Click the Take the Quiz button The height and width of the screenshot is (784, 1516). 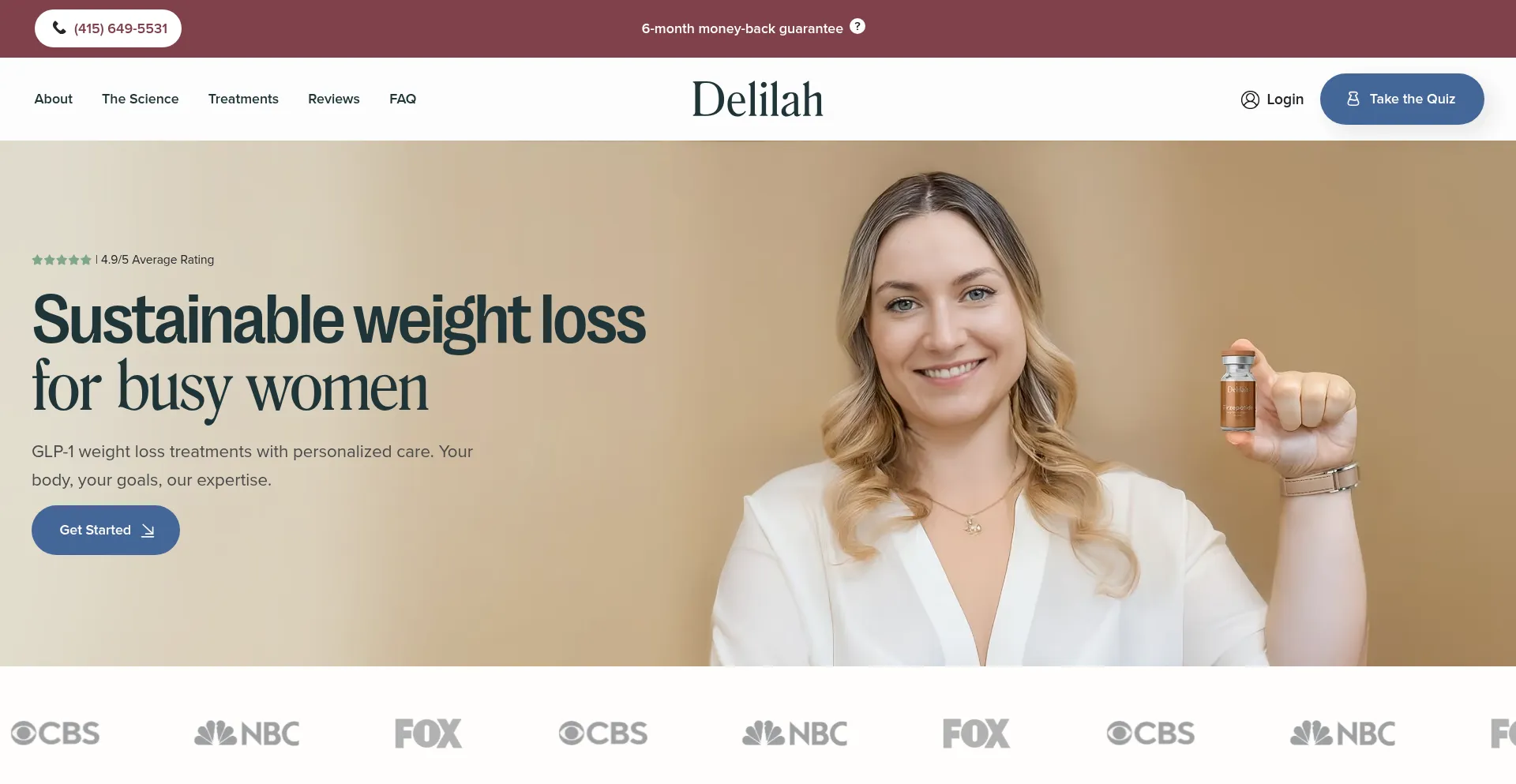point(1402,99)
